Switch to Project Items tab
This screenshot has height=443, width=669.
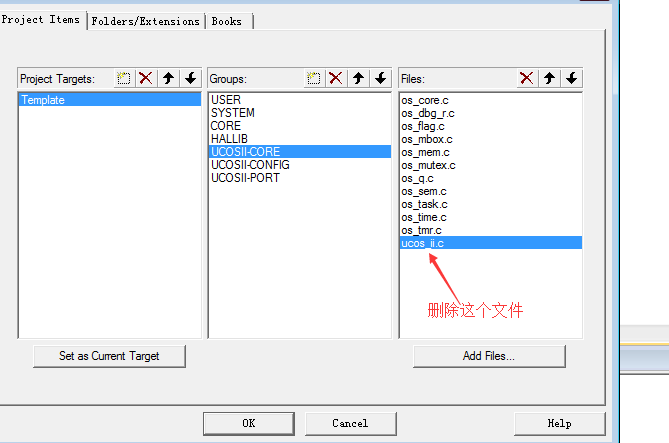pyautogui.click(x=41, y=20)
